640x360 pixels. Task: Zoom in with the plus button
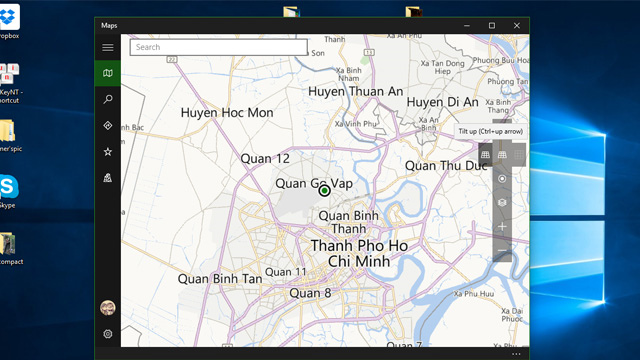pyautogui.click(x=502, y=227)
